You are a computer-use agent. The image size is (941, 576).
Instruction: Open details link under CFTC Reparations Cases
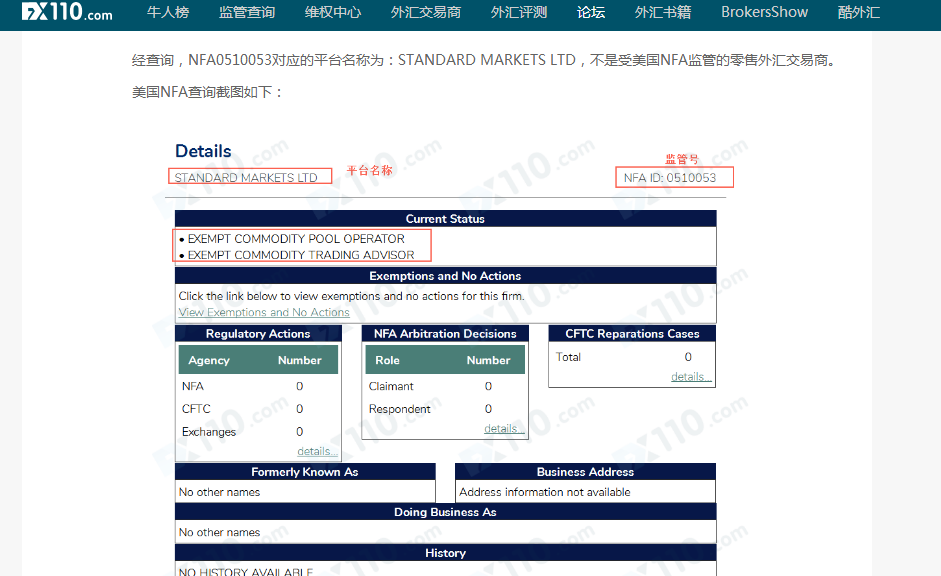click(x=690, y=377)
